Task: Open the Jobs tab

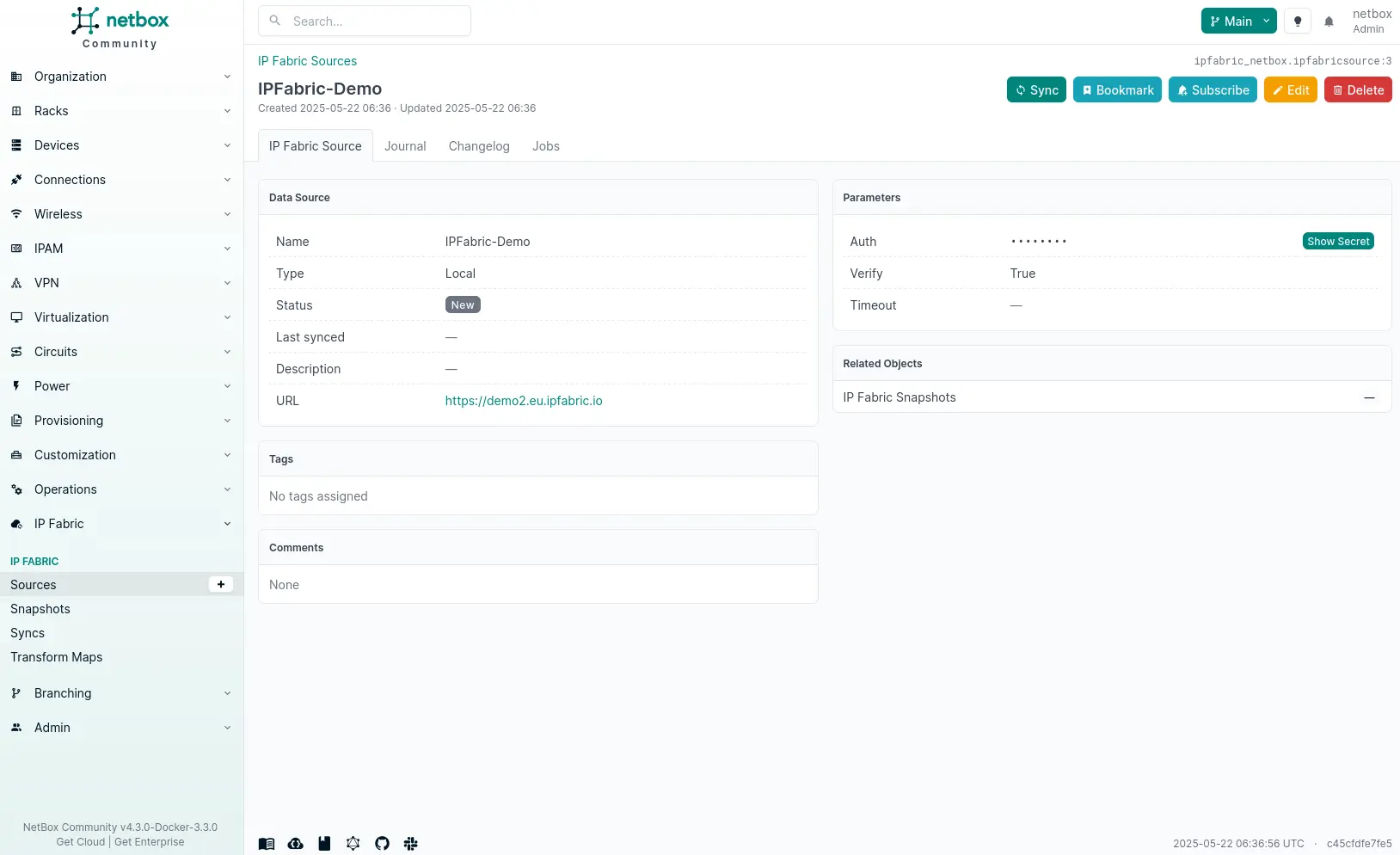Action: tap(545, 146)
